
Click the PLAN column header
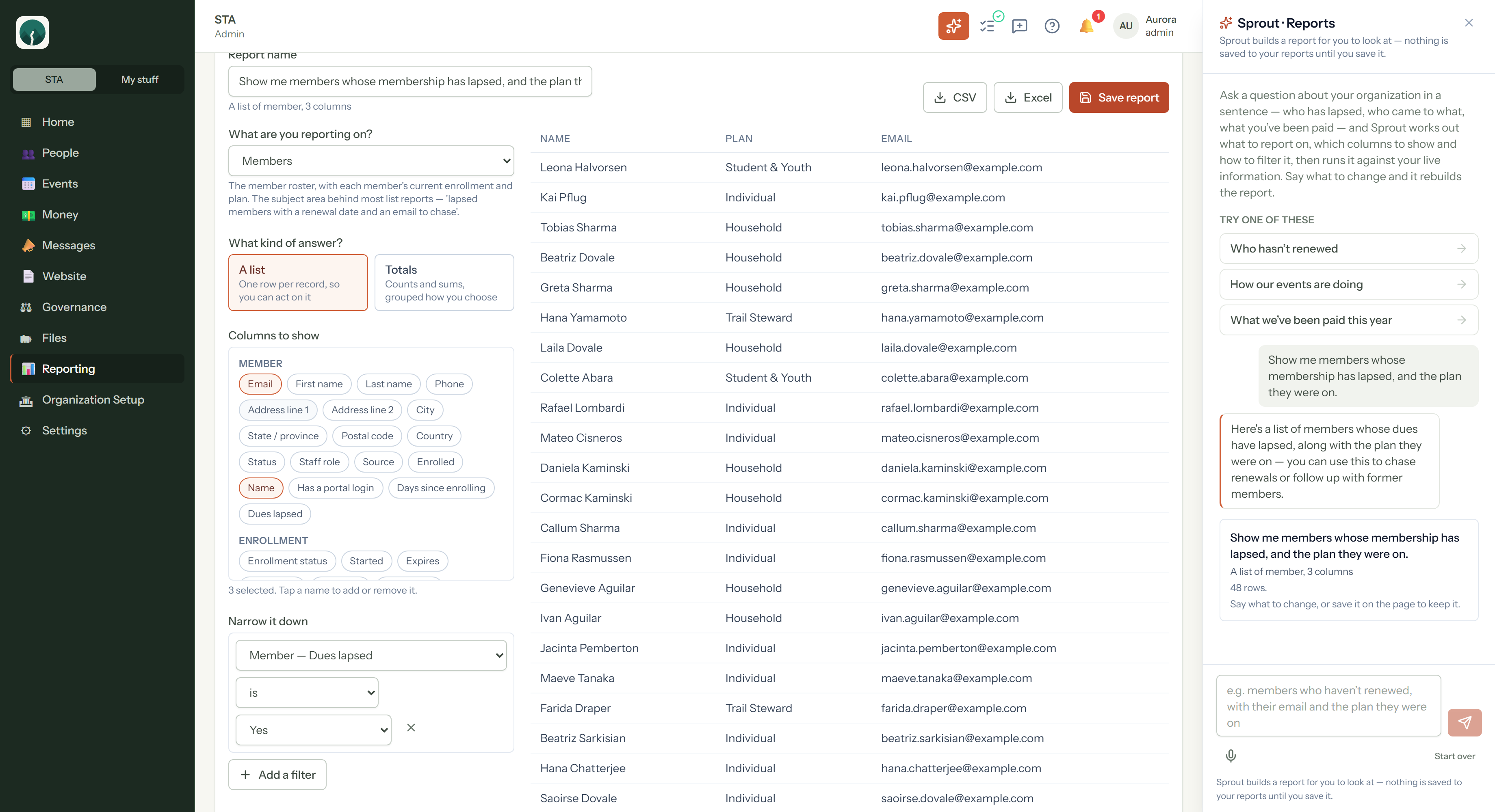[x=739, y=138]
